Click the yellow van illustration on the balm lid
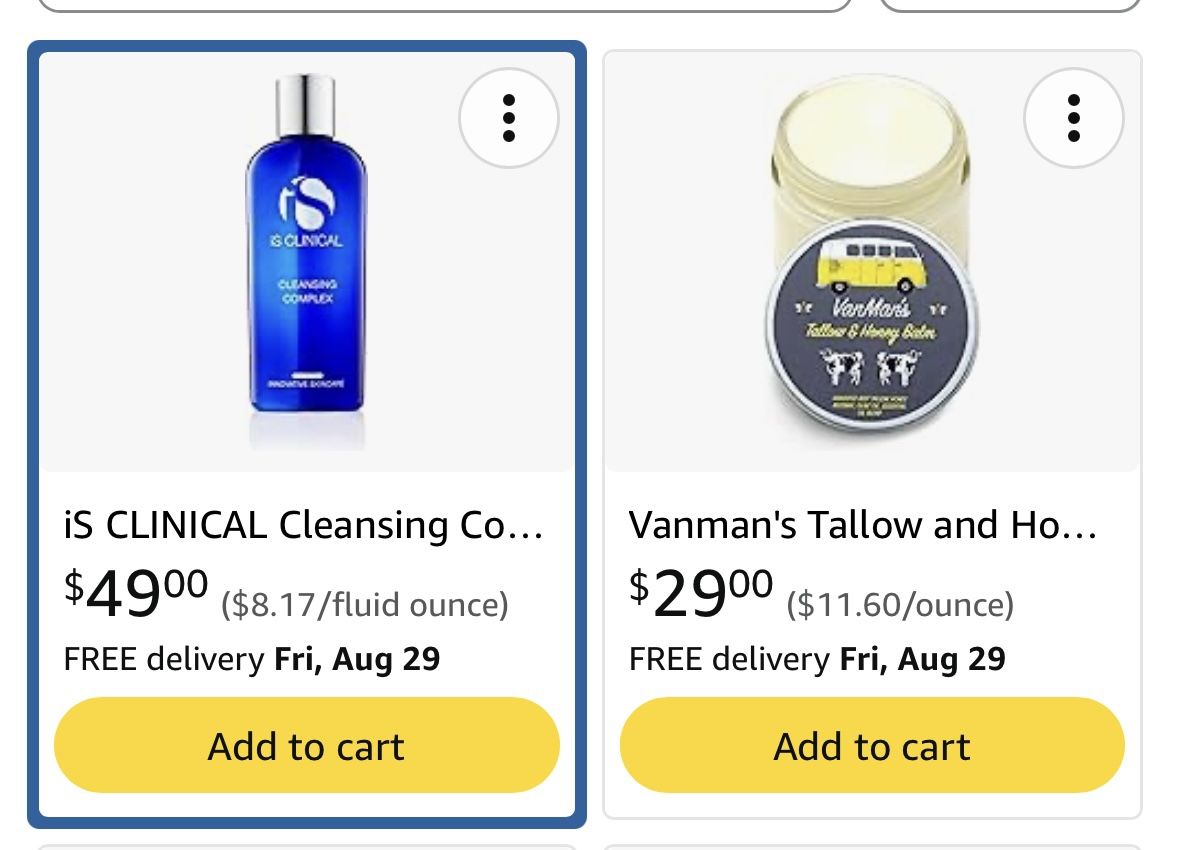The height and width of the screenshot is (850, 1179). tap(871, 264)
